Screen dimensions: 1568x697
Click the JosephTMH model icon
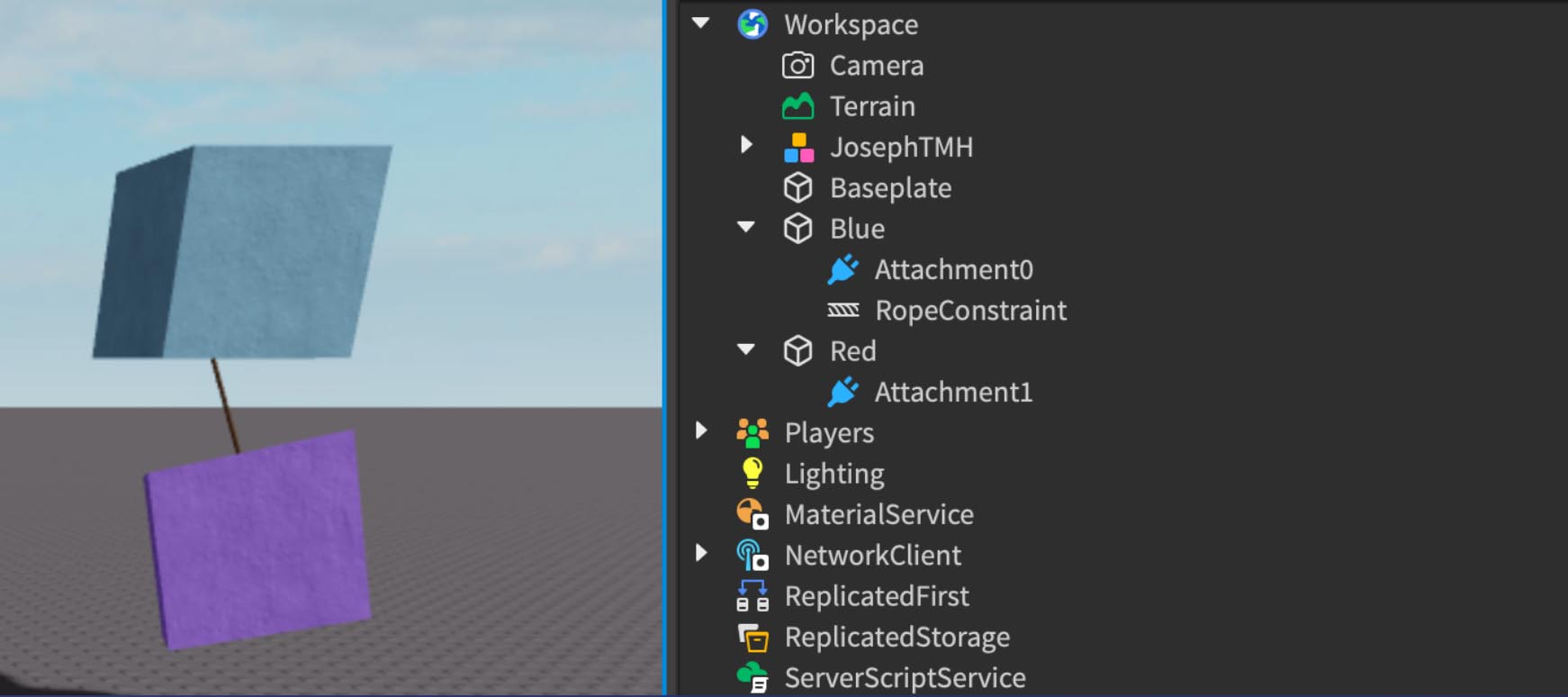(798, 147)
